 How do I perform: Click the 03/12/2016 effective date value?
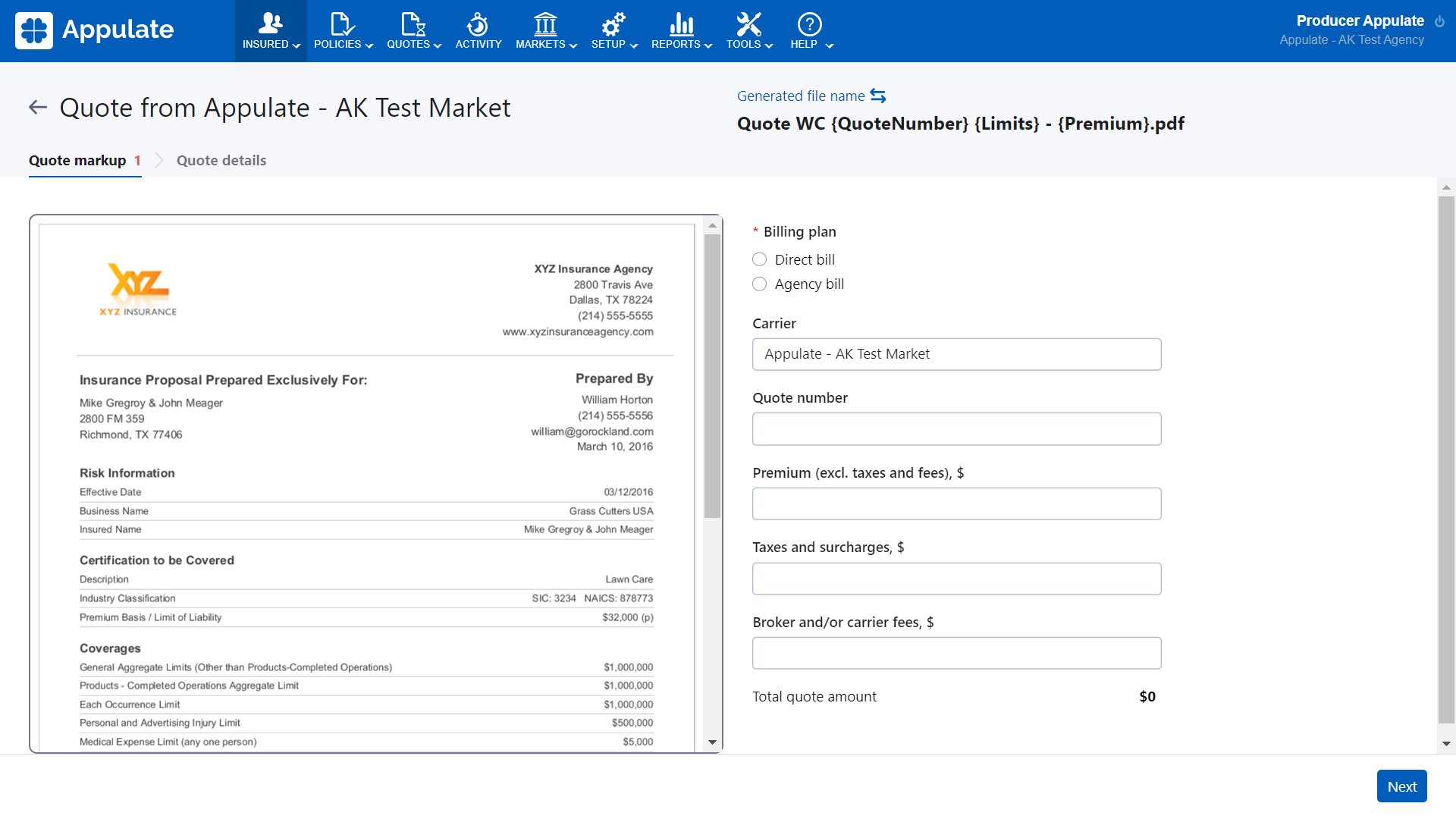tap(629, 492)
